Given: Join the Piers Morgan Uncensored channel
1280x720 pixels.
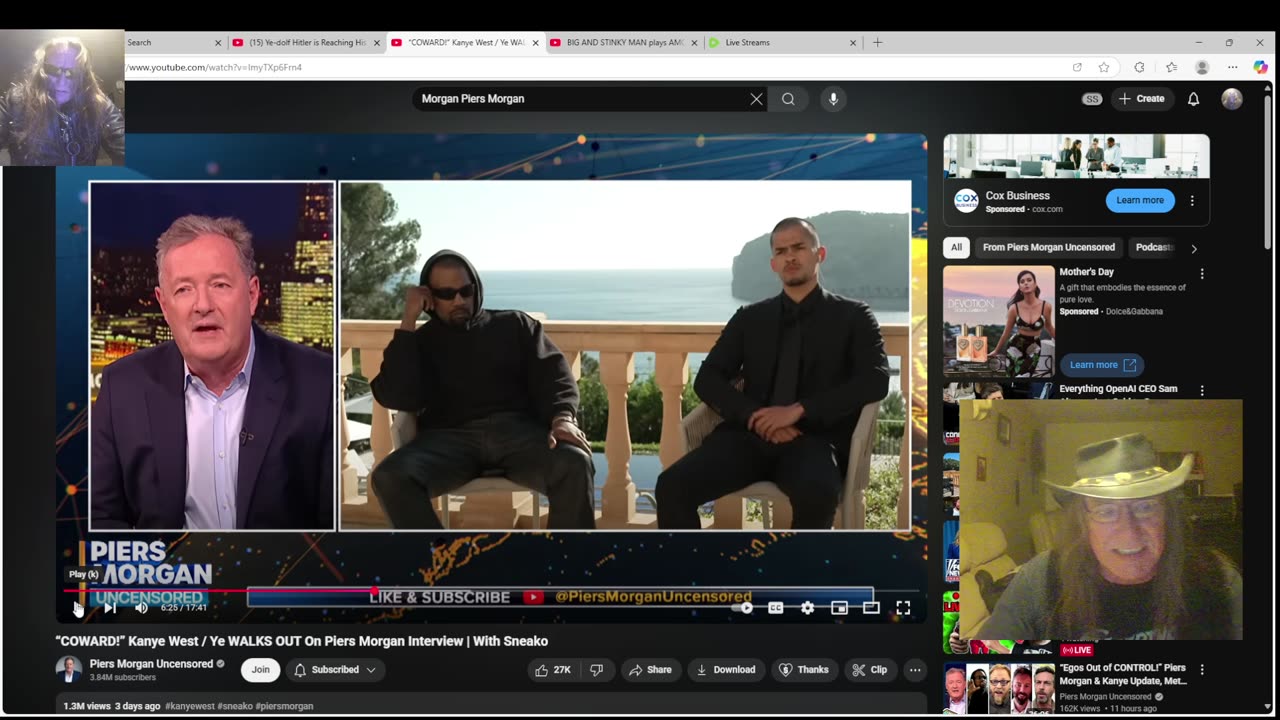Looking at the screenshot, I should 260,670.
